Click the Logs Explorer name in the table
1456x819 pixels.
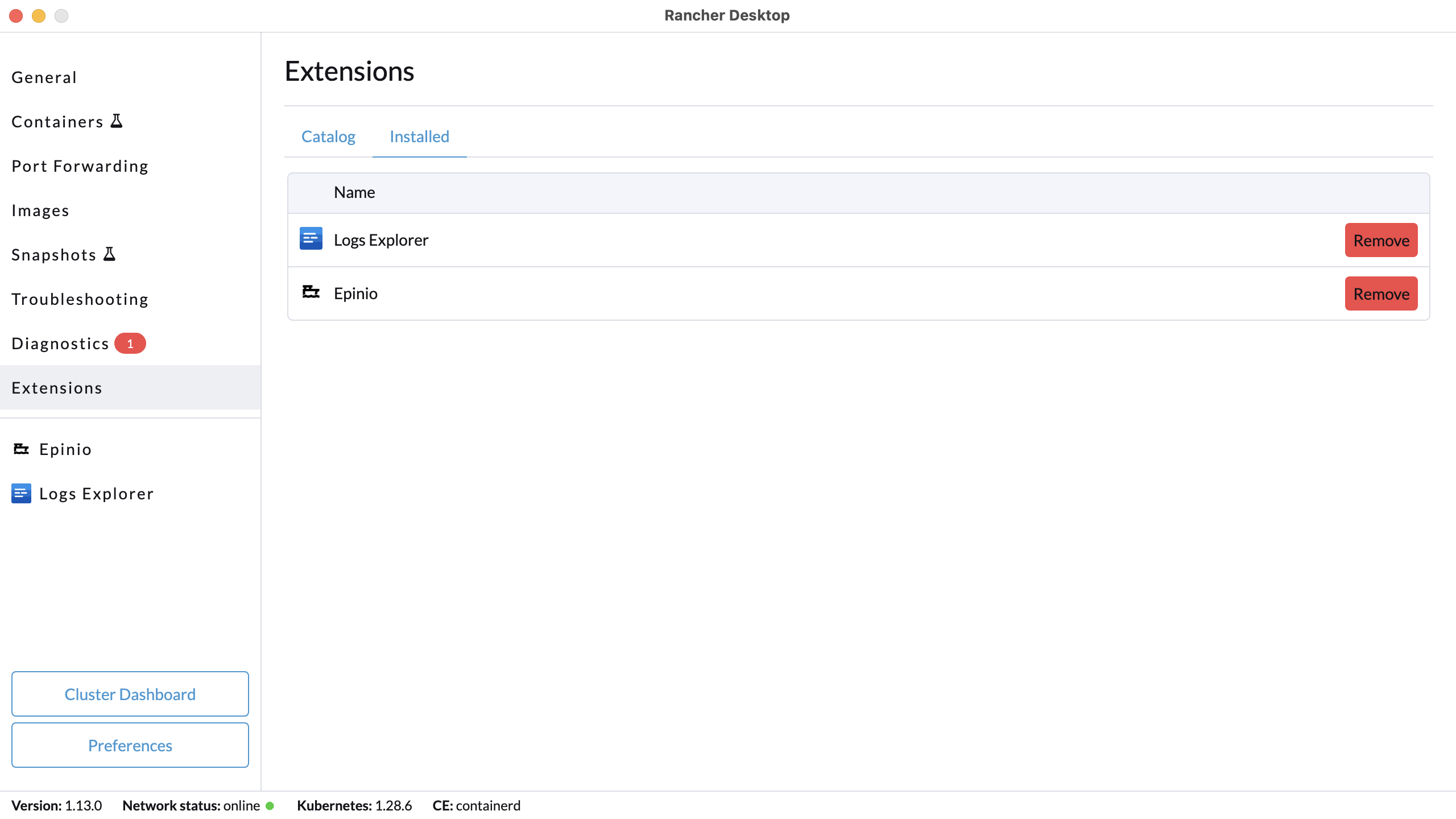point(381,240)
